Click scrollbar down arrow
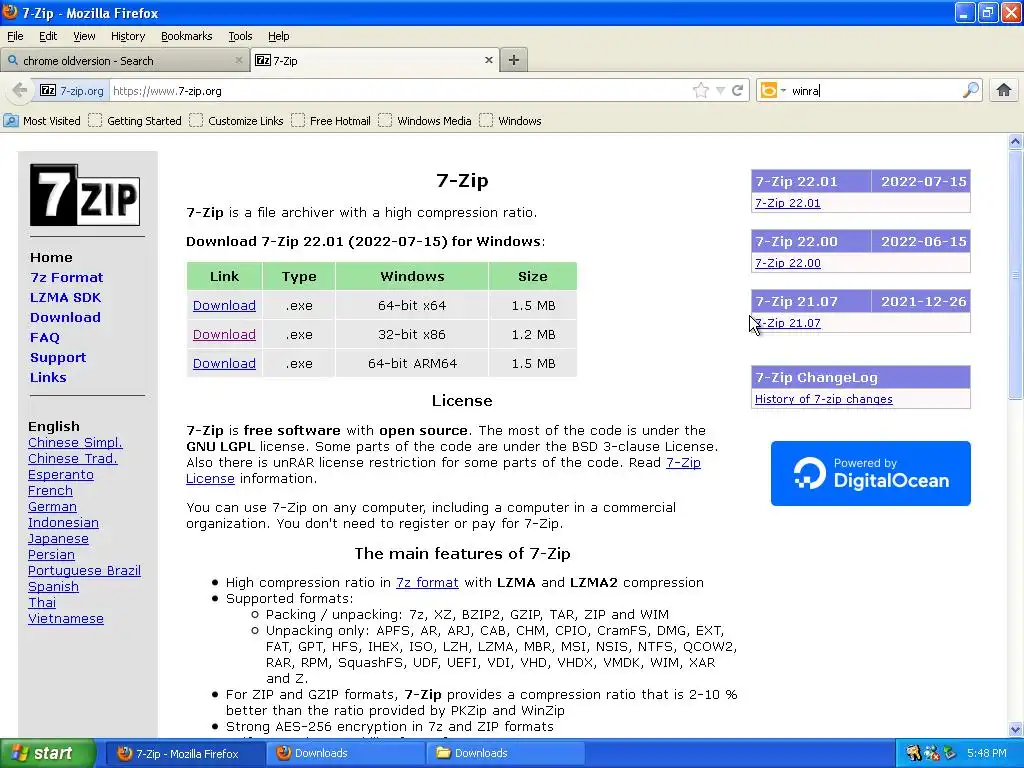This screenshot has width=1024, height=768. [1015, 729]
